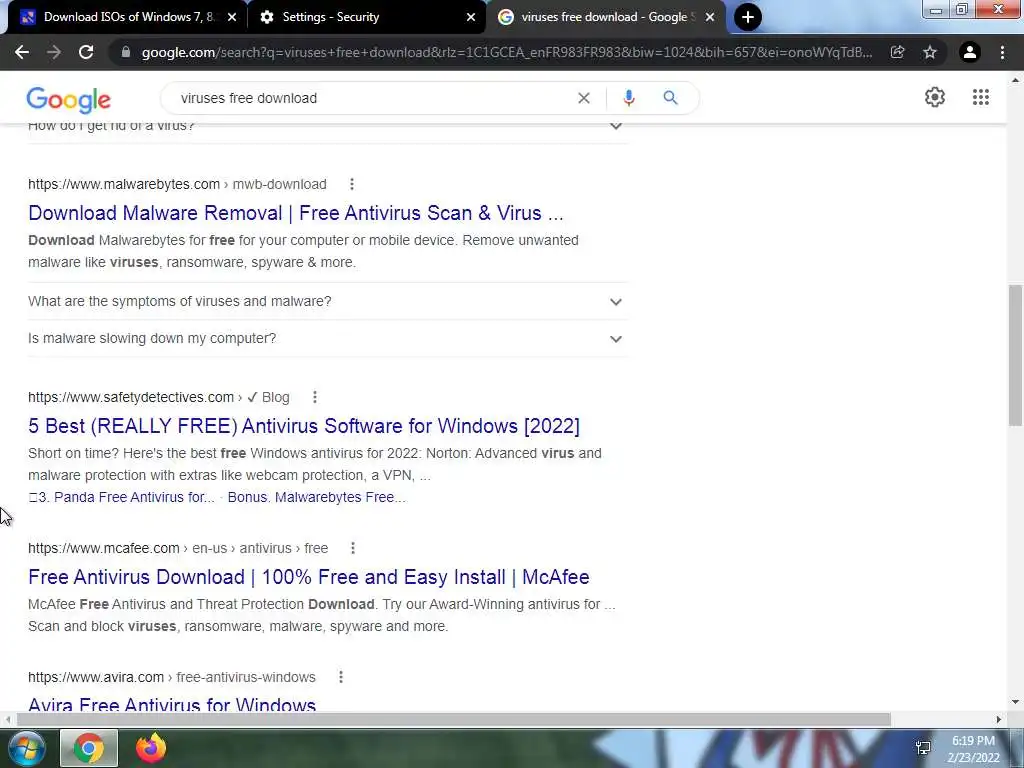
Task: Bookmark this page with the star
Action: coord(930,52)
